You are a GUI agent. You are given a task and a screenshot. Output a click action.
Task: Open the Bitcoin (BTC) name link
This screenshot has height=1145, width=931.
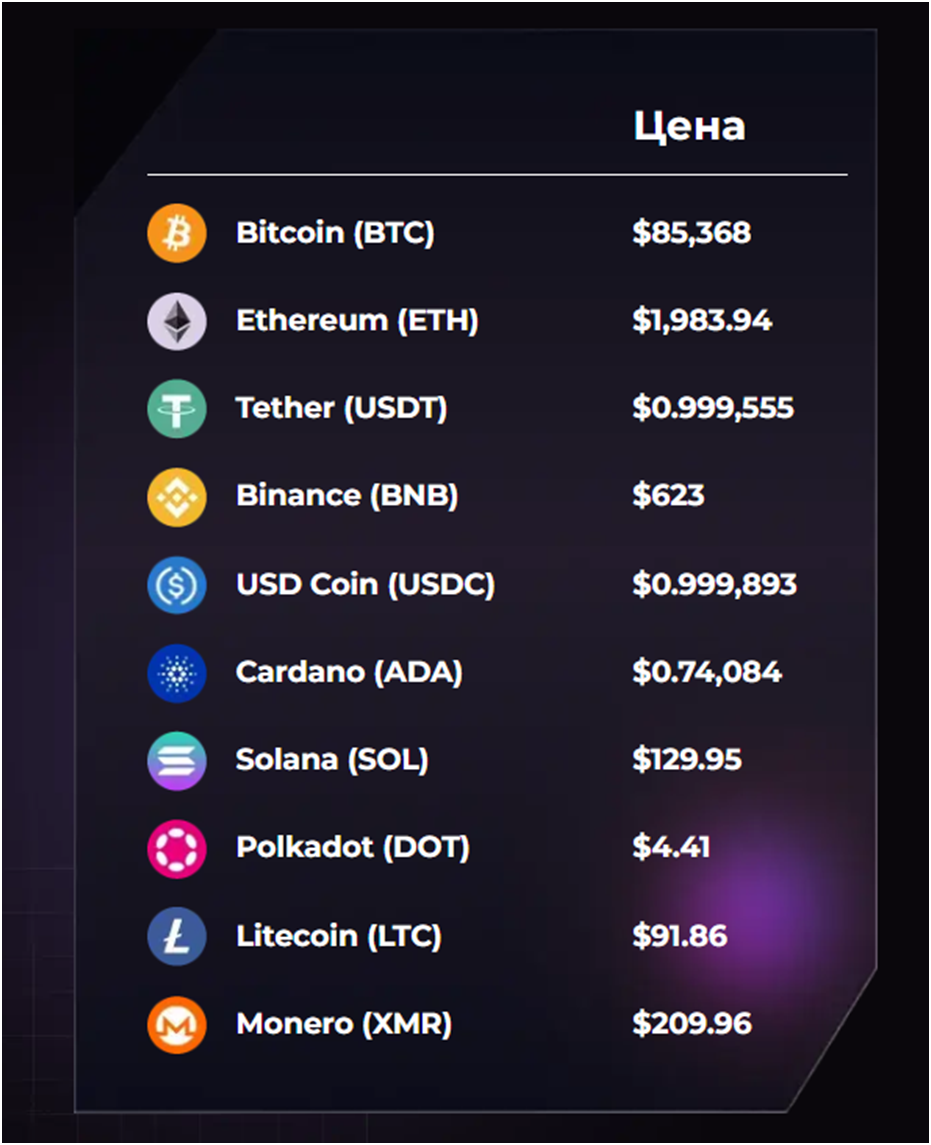[335, 233]
